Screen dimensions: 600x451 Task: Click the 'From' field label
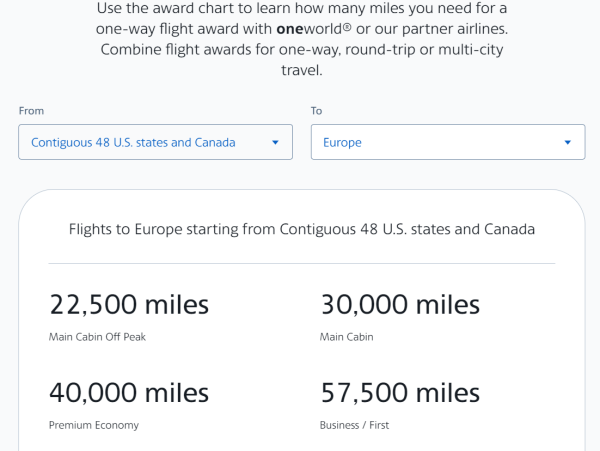31,111
